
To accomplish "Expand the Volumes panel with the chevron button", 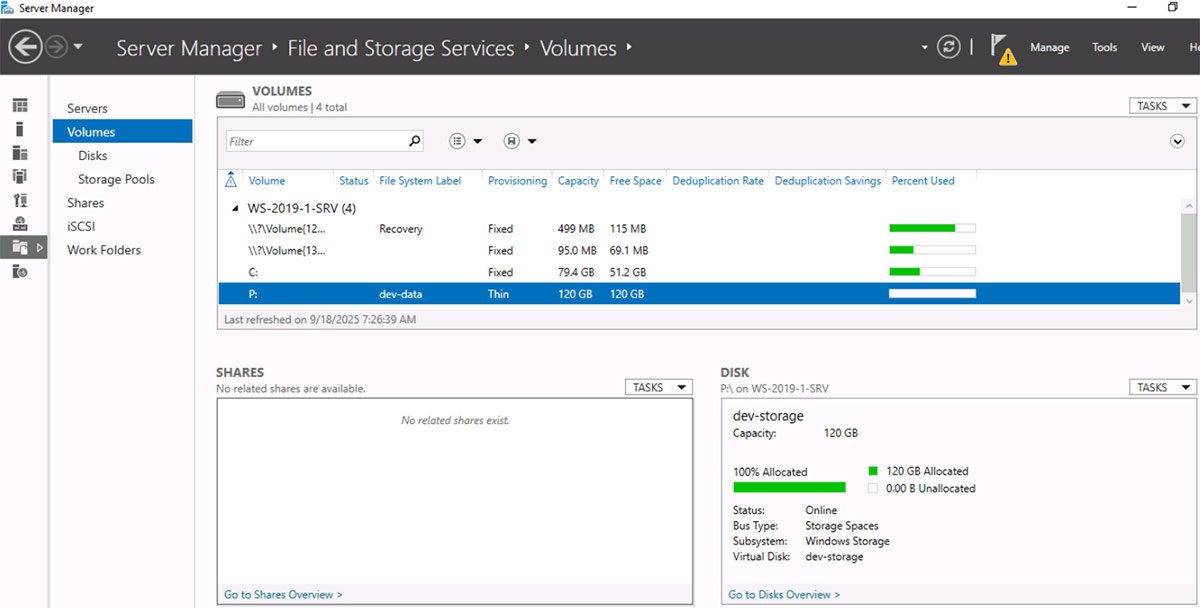I will (1177, 141).
